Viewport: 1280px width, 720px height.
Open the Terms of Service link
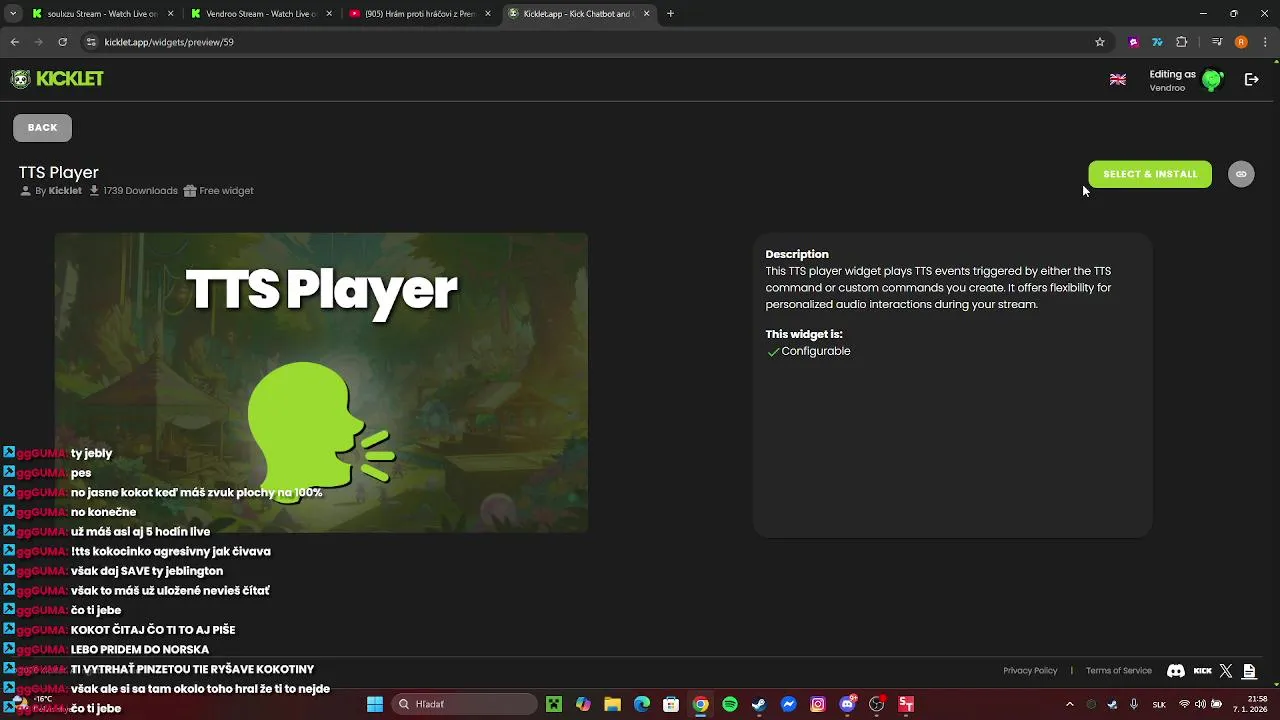click(1119, 671)
